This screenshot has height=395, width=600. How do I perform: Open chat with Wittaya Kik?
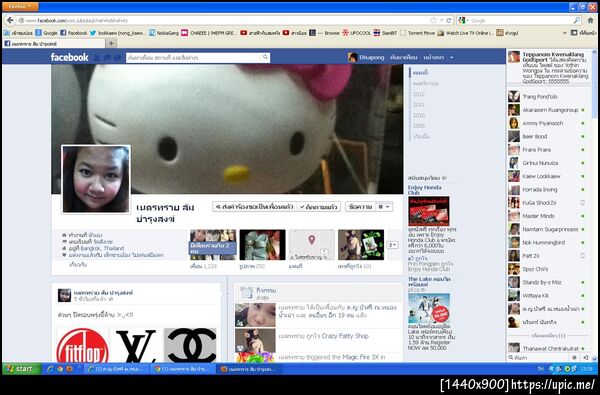click(547, 295)
